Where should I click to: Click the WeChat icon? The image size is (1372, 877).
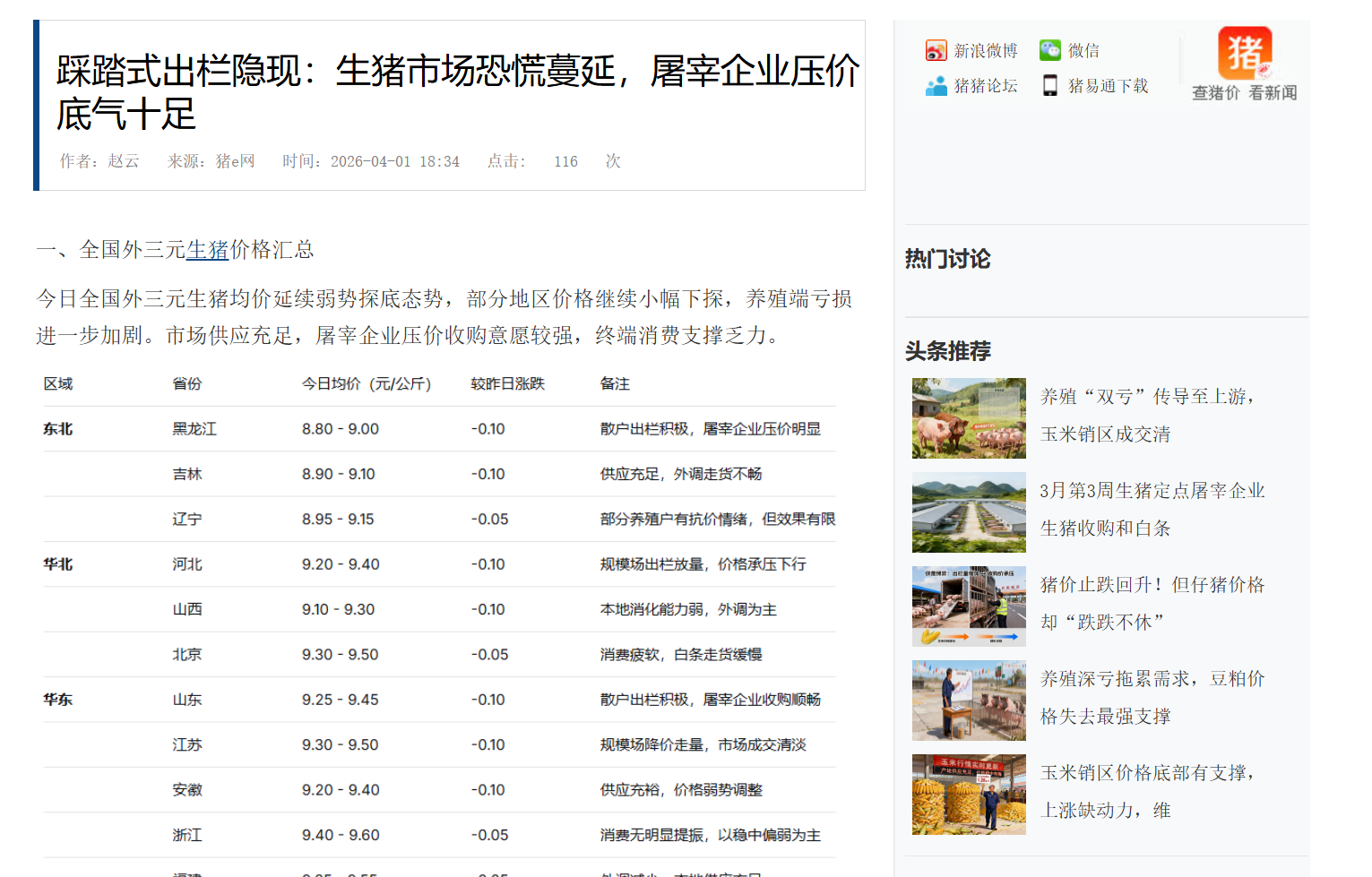click(x=1049, y=50)
